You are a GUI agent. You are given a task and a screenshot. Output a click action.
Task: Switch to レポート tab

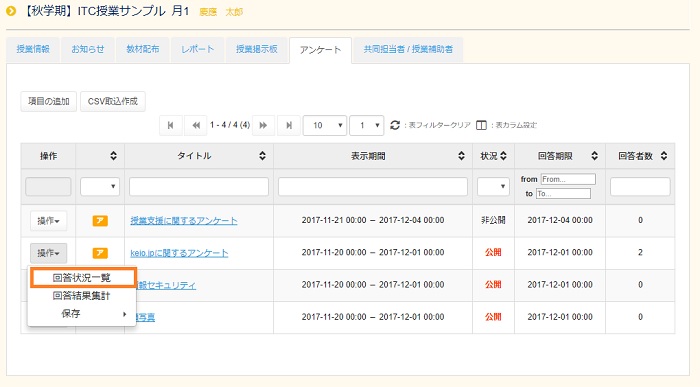[x=197, y=49]
